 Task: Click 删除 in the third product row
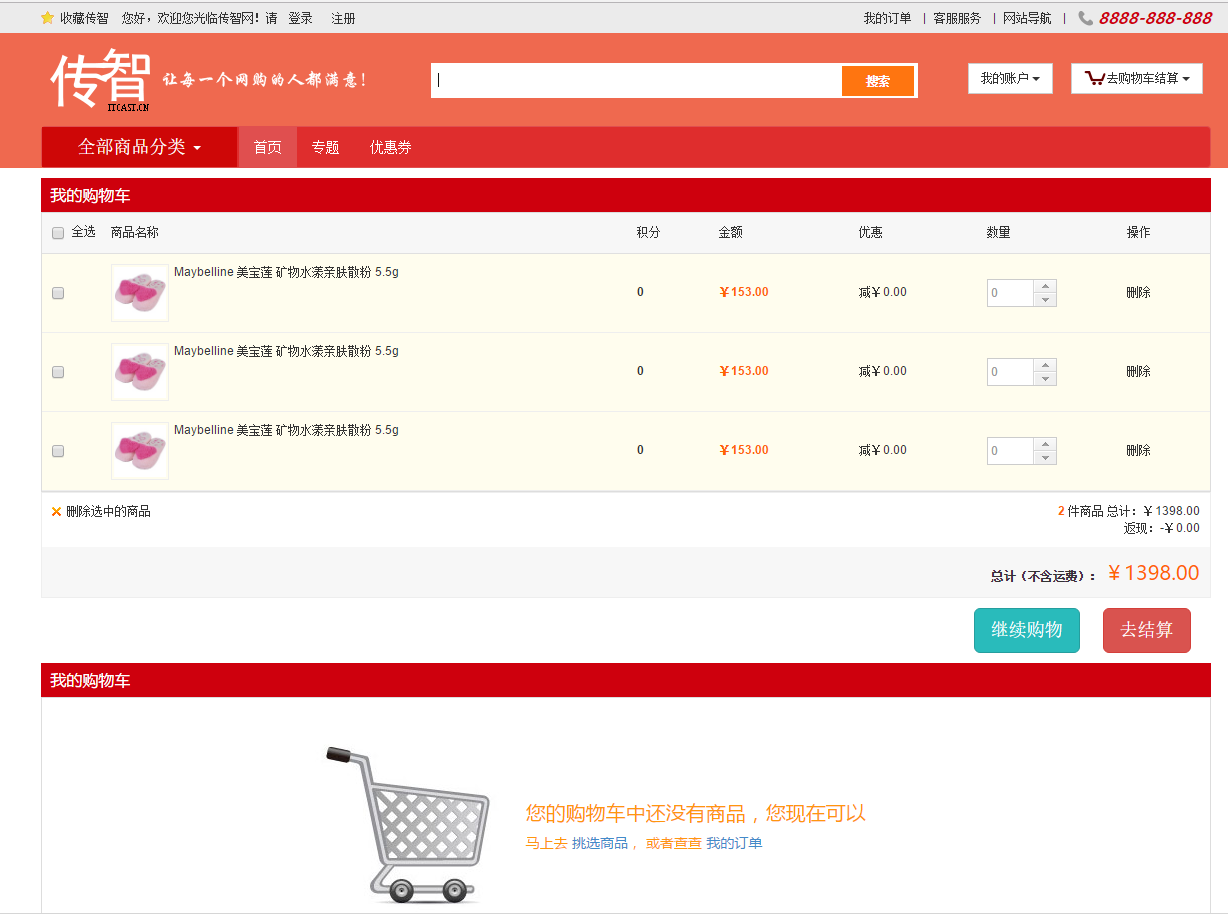point(1138,450)
